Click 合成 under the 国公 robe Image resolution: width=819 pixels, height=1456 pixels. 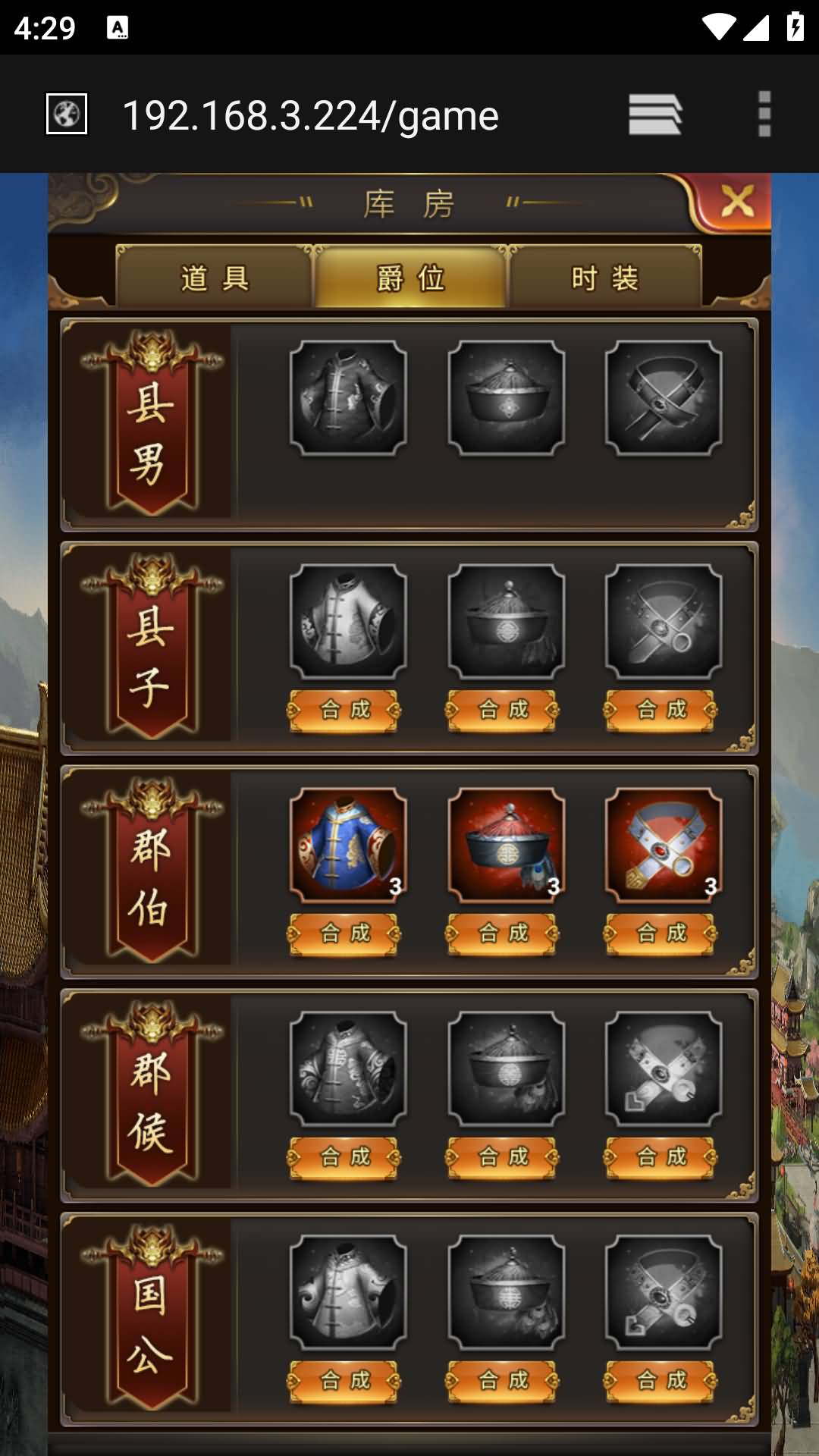point(344,1381)
